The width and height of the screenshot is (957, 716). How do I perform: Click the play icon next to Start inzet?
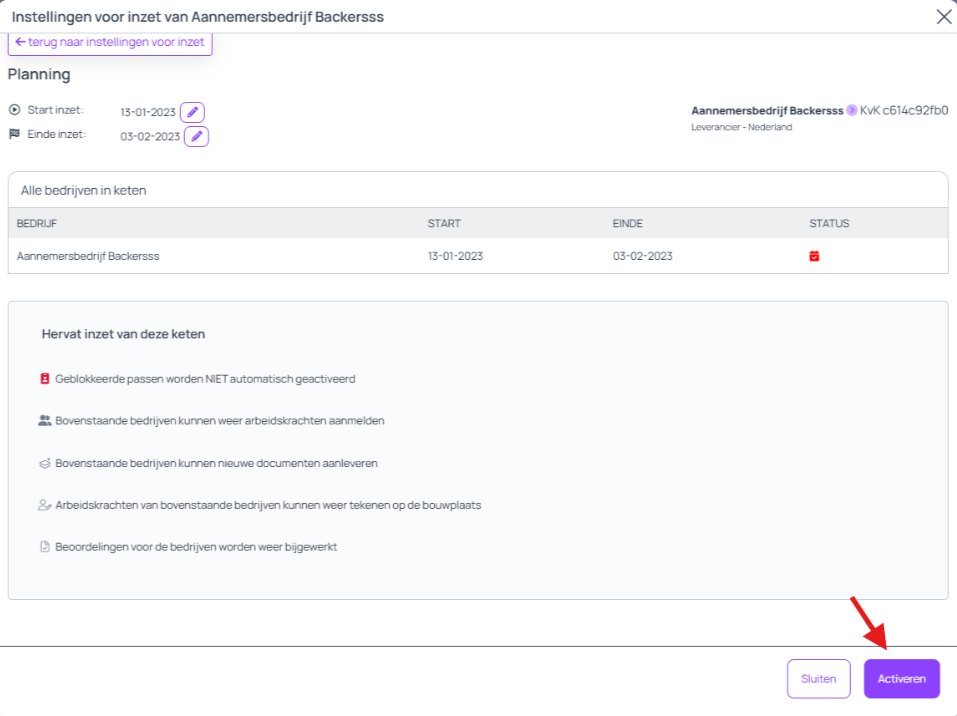coord(14,110)
